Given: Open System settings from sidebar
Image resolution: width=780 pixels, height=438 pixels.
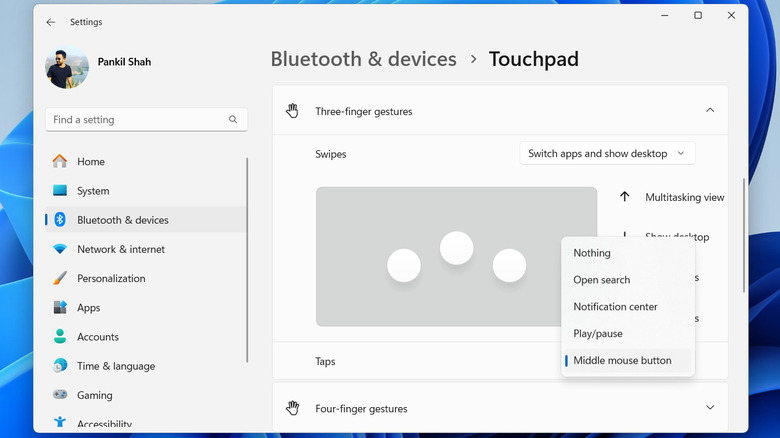Looking at the screenshot, I should point(93,191).
